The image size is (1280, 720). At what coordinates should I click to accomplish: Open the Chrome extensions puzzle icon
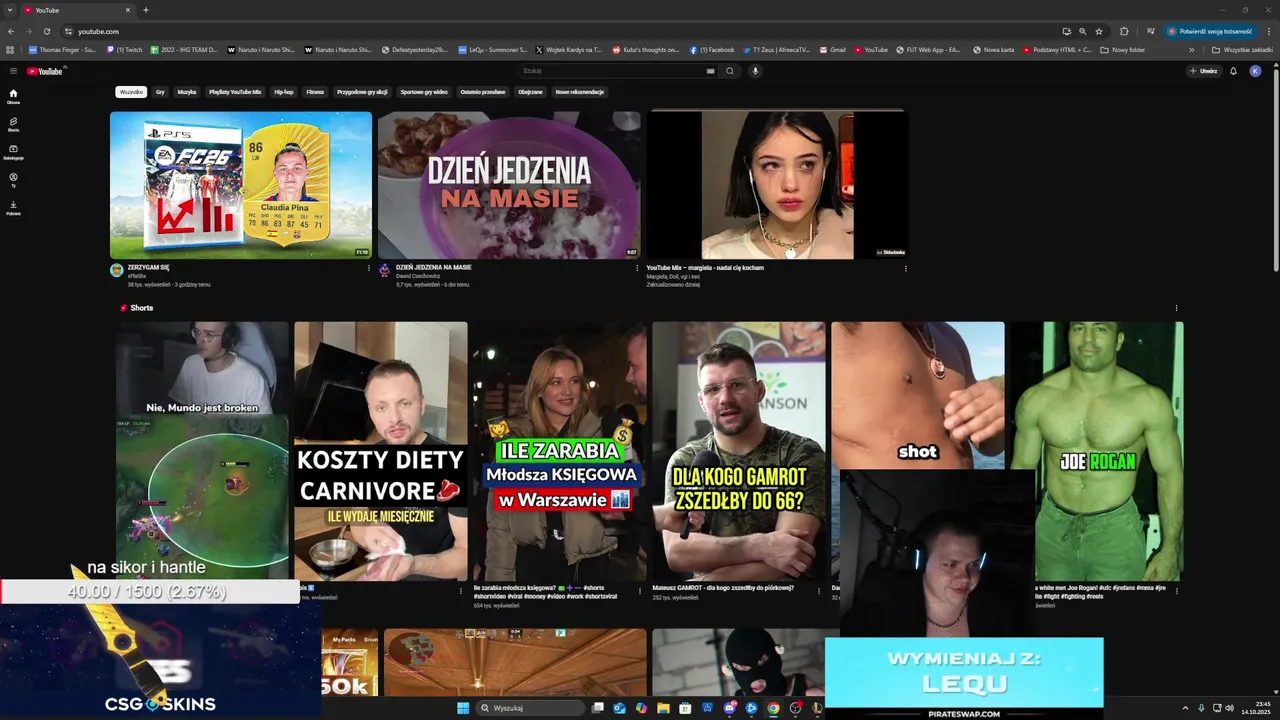click(x=1124, y=31)
